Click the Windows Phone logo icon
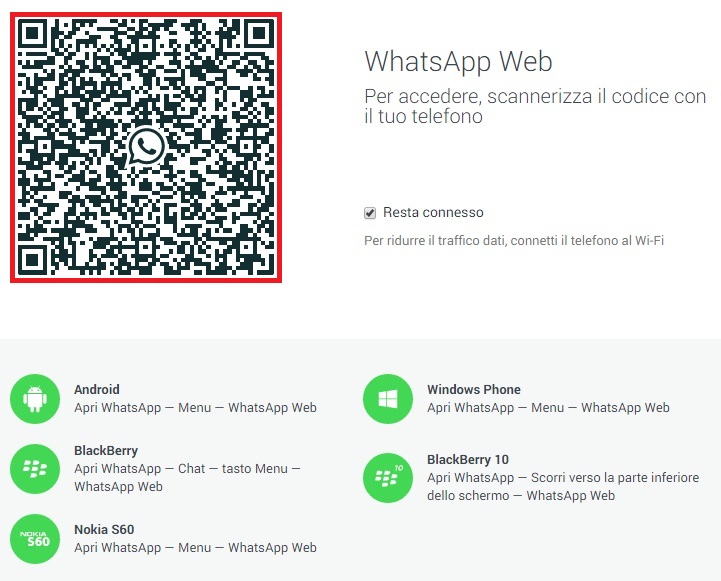 pos(388,399)
